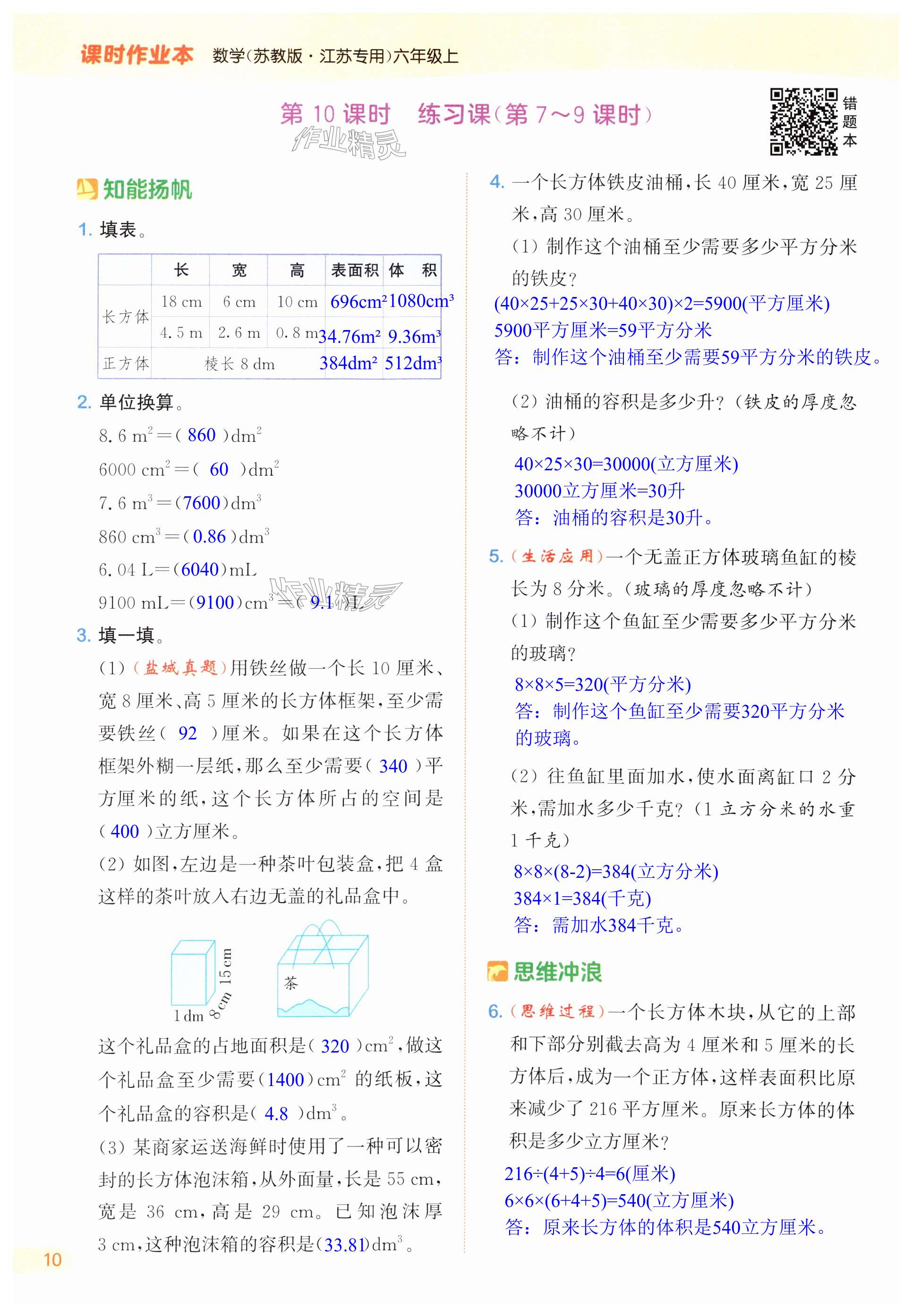This screenshot has width=912, height=1316.
Task: Click the answer 860 in unit conversion
Action: [201, 435]
